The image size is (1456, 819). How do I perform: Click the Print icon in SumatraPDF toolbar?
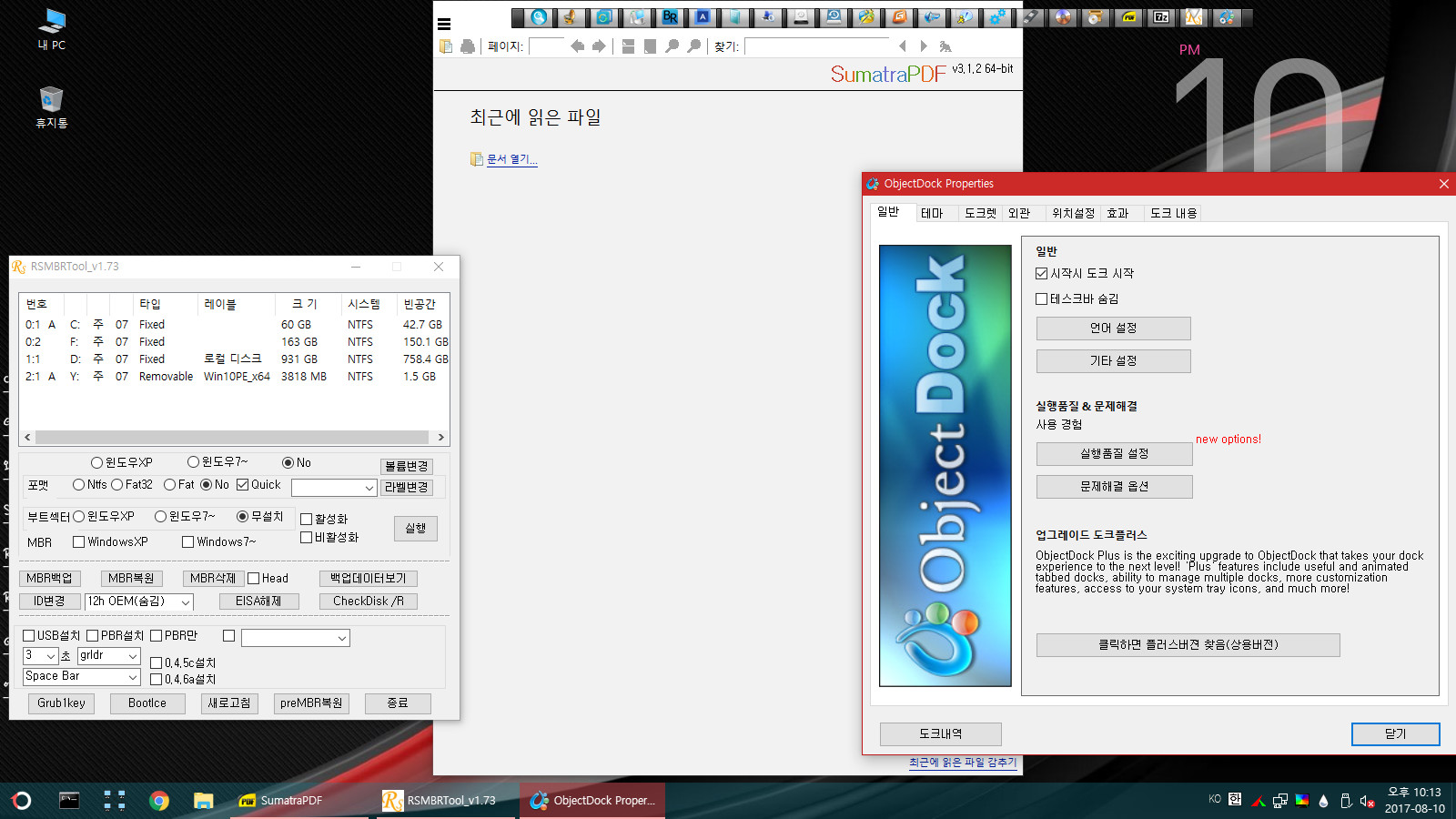pos(468,46)
